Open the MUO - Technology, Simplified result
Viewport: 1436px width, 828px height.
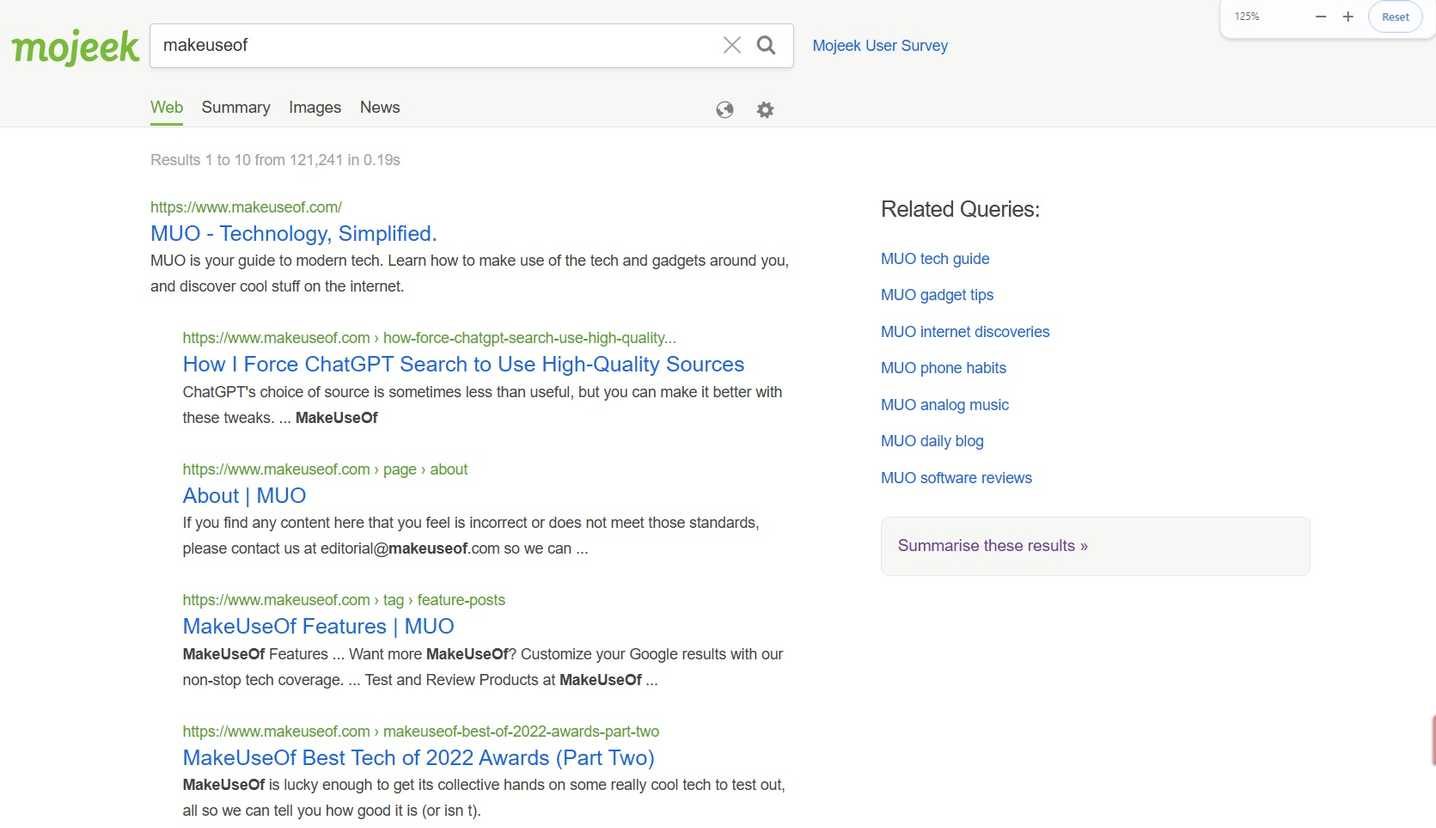pyautogui.click(x=293, y=233)
